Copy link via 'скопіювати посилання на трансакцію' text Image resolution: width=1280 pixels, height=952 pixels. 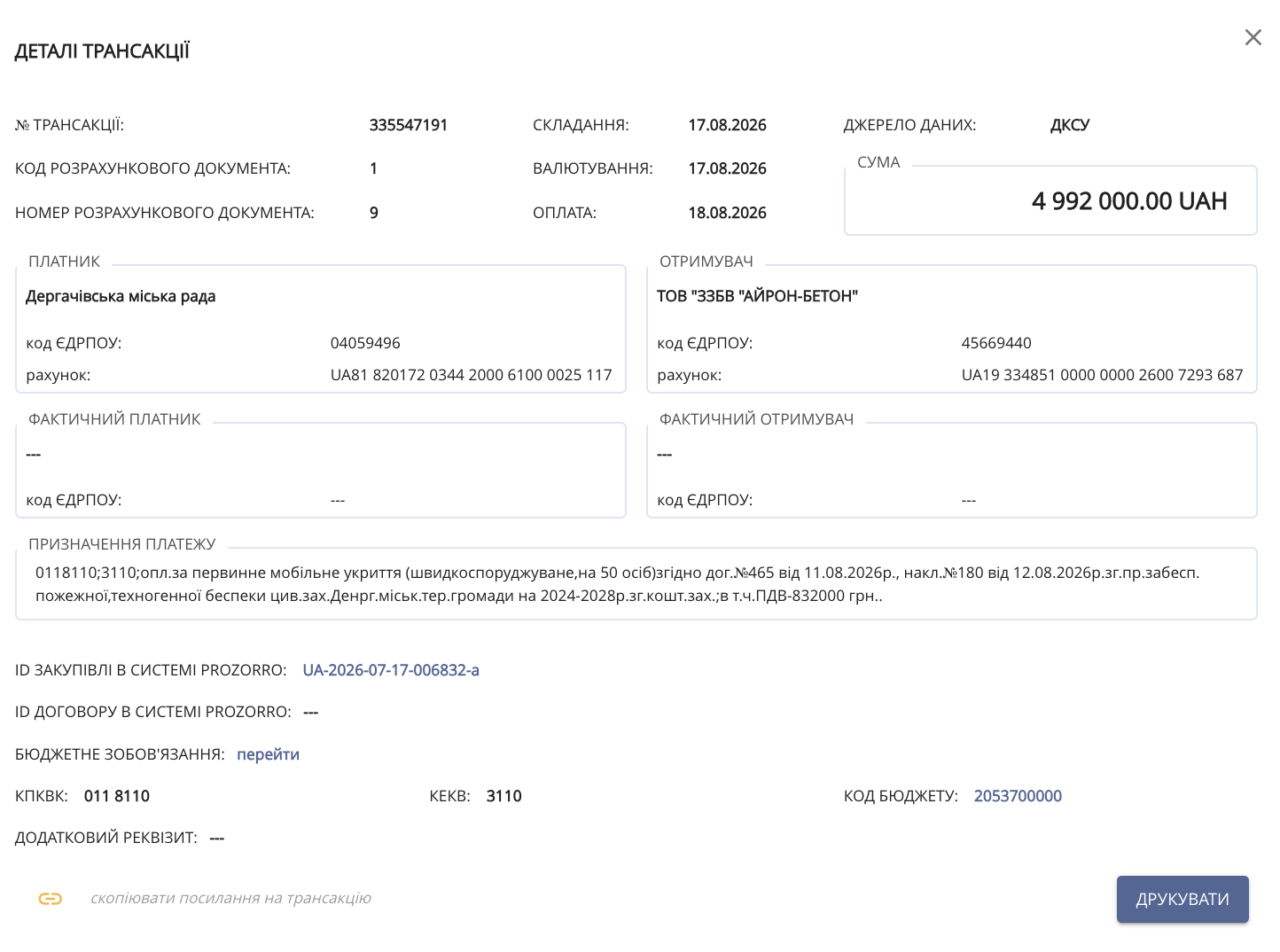(230, 898)
